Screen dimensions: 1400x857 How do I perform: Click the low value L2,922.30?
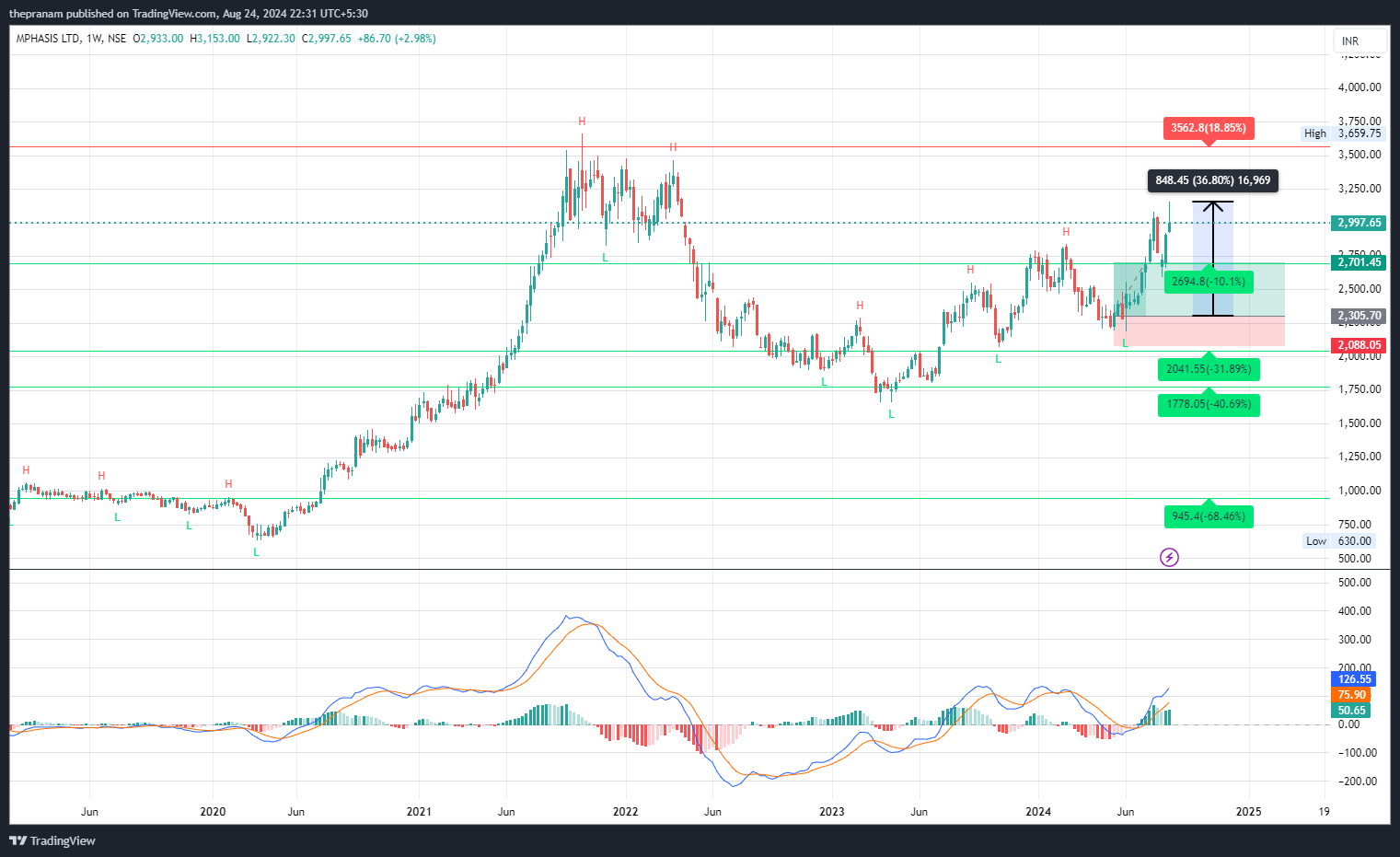pyautogui.click(x=271, y=39)
